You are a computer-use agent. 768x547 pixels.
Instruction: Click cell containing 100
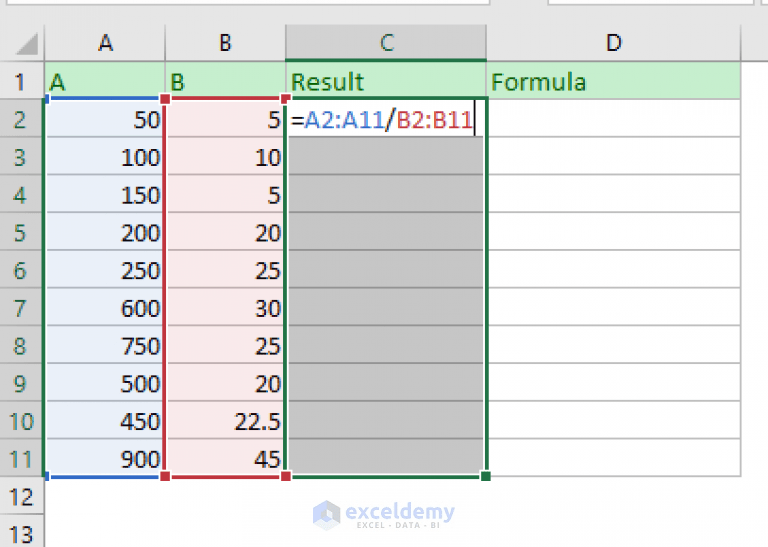(x=105, y=156)
